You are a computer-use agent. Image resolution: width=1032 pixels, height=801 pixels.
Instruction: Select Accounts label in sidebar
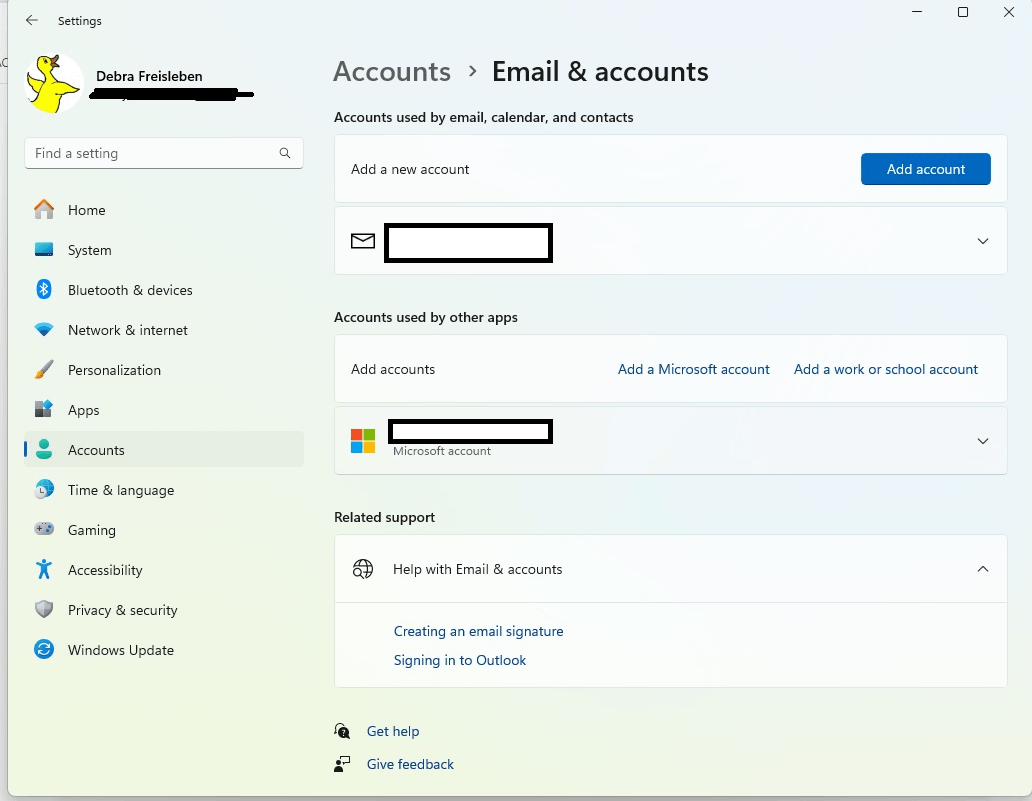96,450
